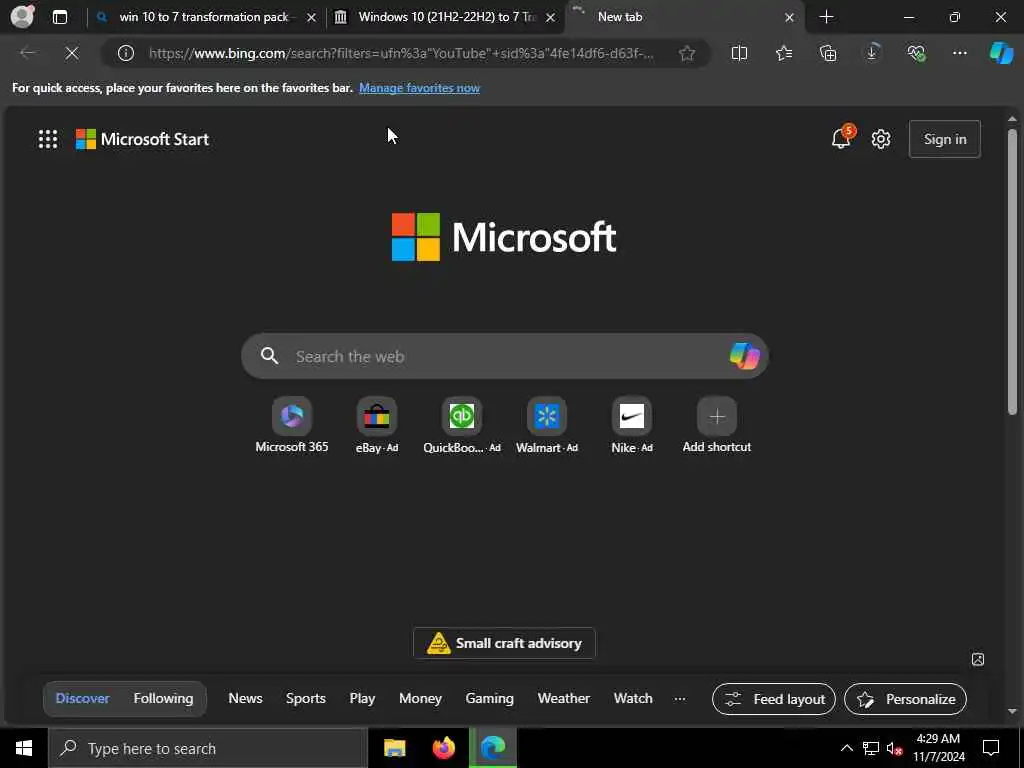Image resolution: width=1024 pixels, height=768 pixels.
Task: Close the New tab tab
Action: click(x=789, y=18)
